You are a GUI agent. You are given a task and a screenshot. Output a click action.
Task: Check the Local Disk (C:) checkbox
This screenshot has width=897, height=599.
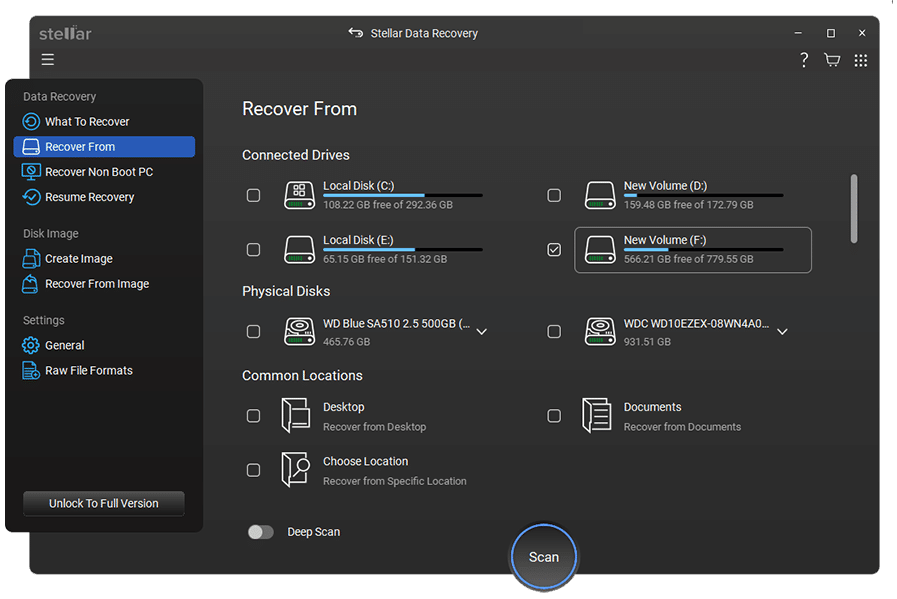[x=254, y=195]
